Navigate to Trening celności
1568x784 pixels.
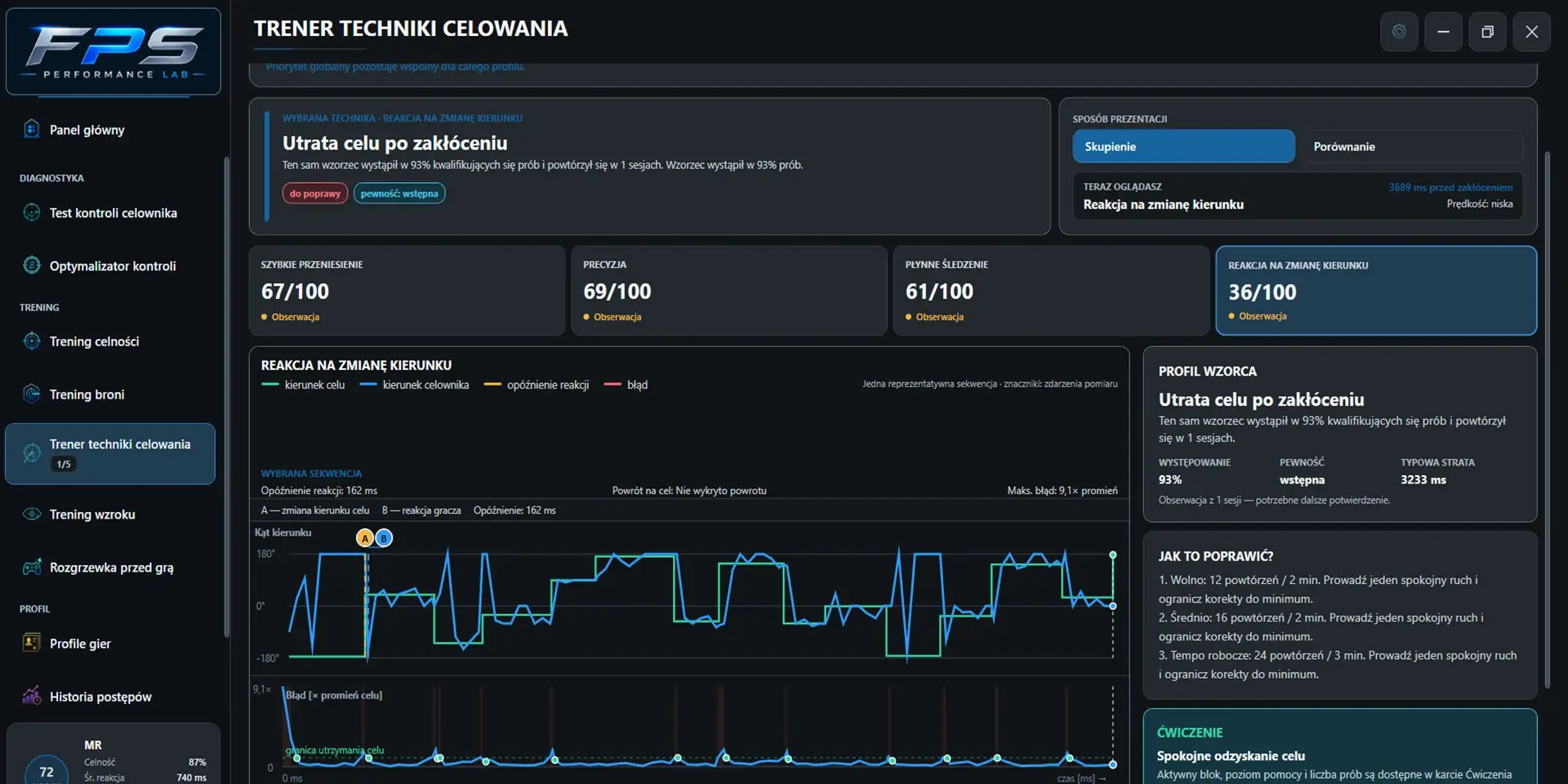click(110, 341)
